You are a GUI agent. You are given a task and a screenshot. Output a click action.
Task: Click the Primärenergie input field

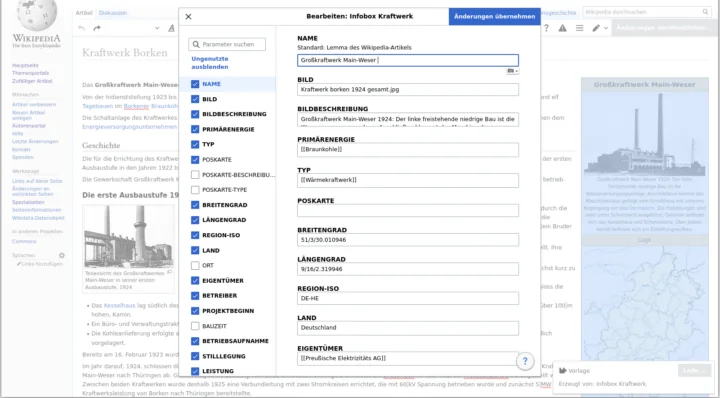click(408, 150)
